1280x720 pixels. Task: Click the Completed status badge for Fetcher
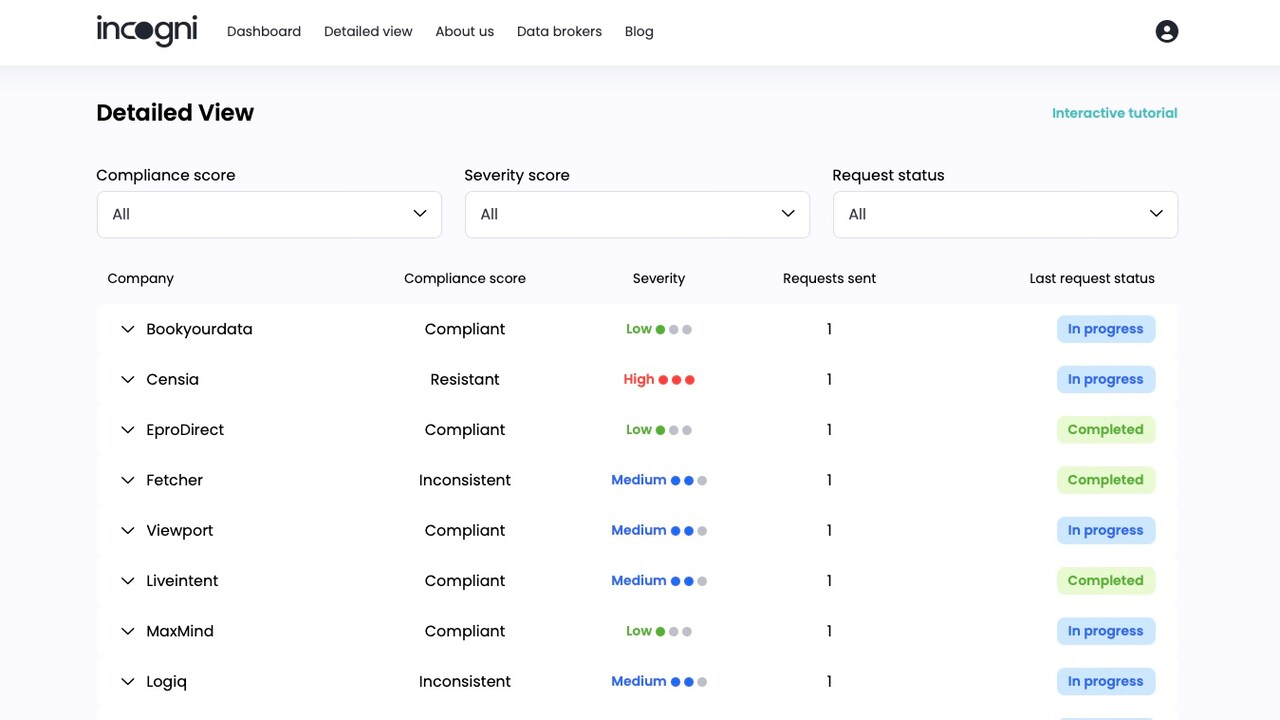1106,480
